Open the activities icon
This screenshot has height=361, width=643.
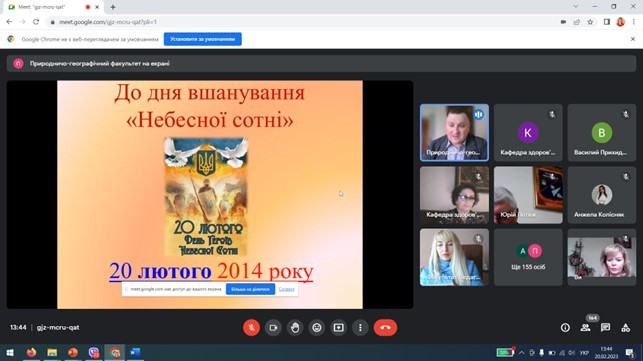(625, 327)
